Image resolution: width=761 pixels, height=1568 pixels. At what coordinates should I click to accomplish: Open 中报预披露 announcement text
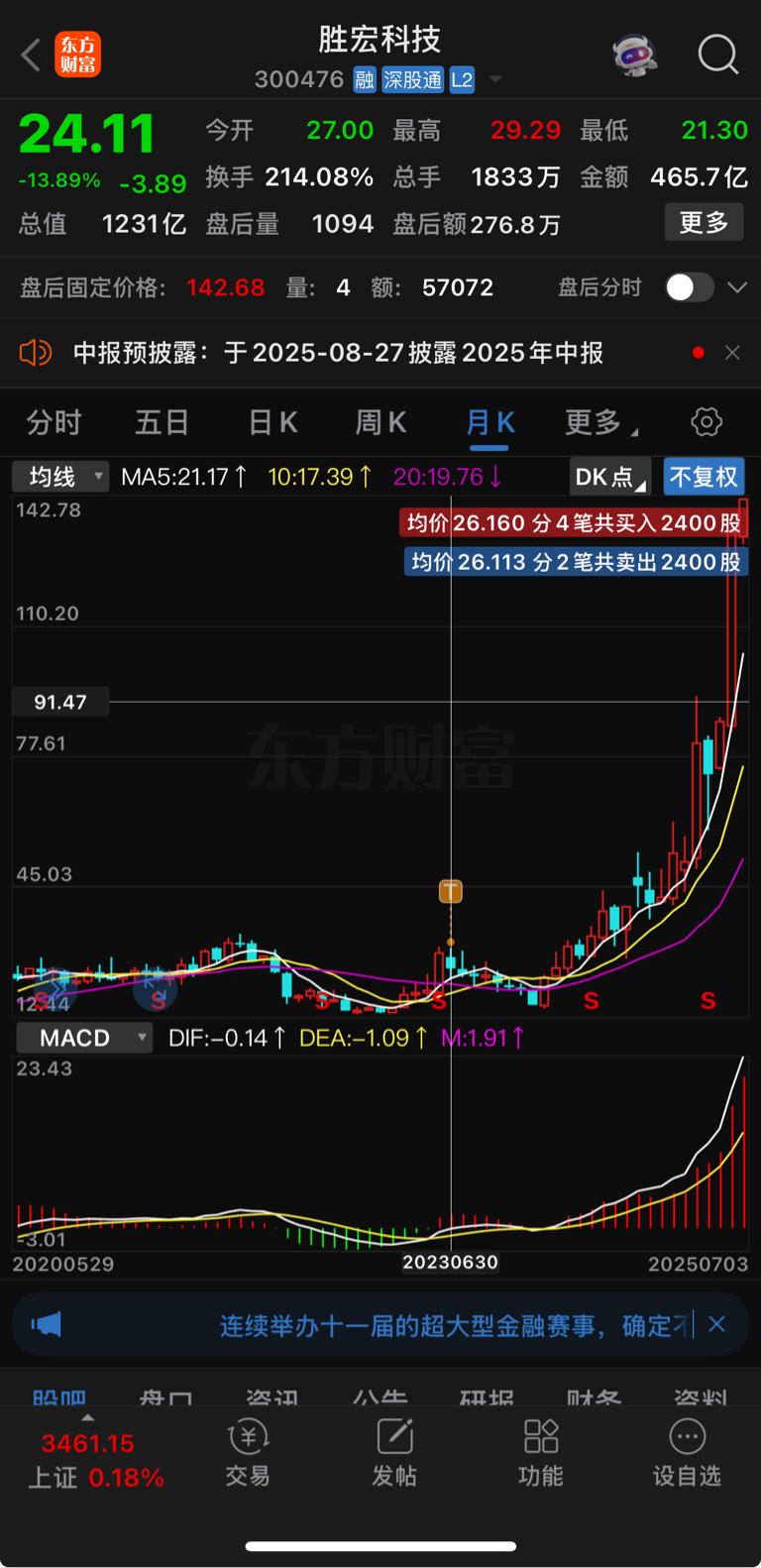338,353
